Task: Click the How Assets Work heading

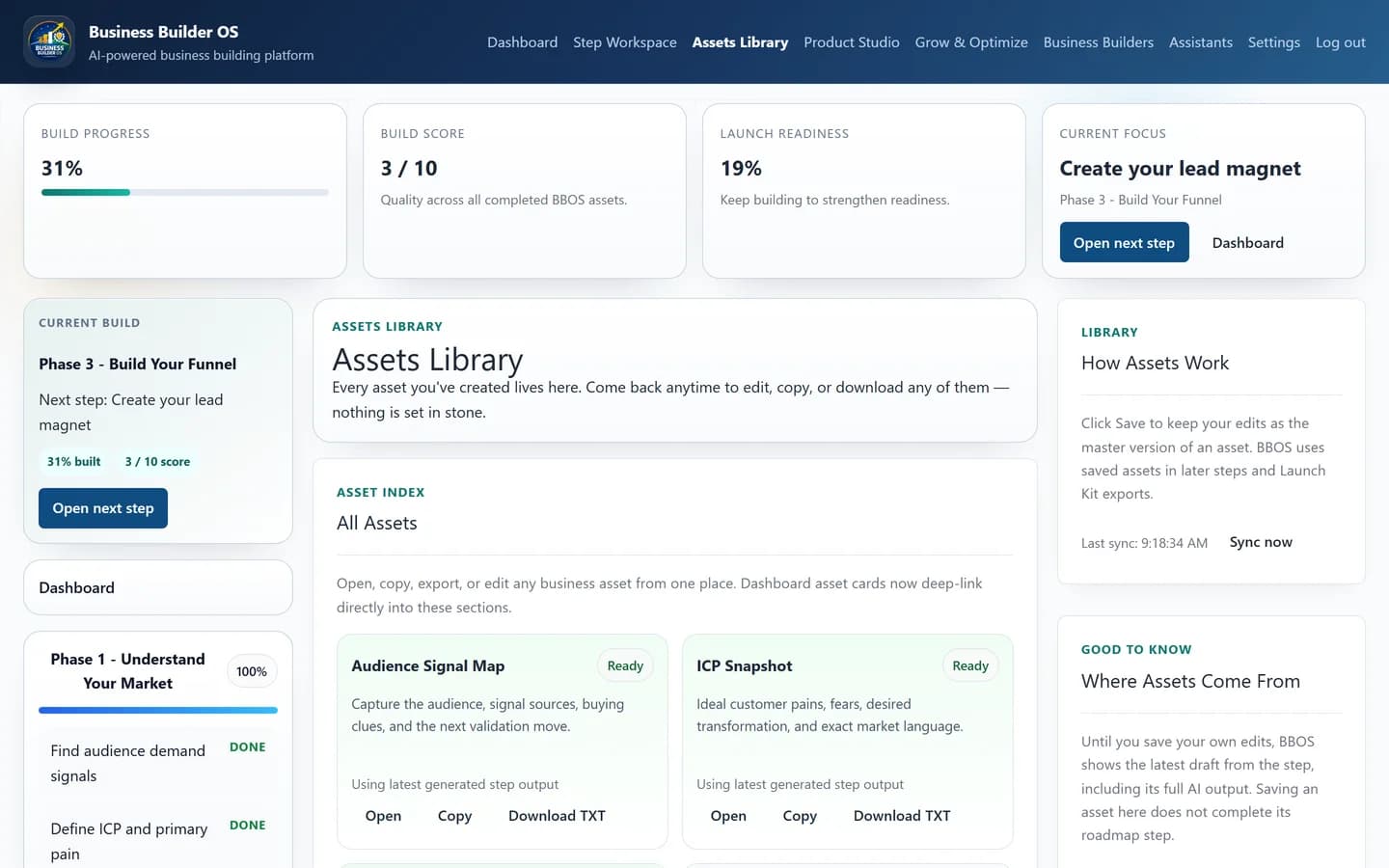Action: click(x=1155, y=363)
